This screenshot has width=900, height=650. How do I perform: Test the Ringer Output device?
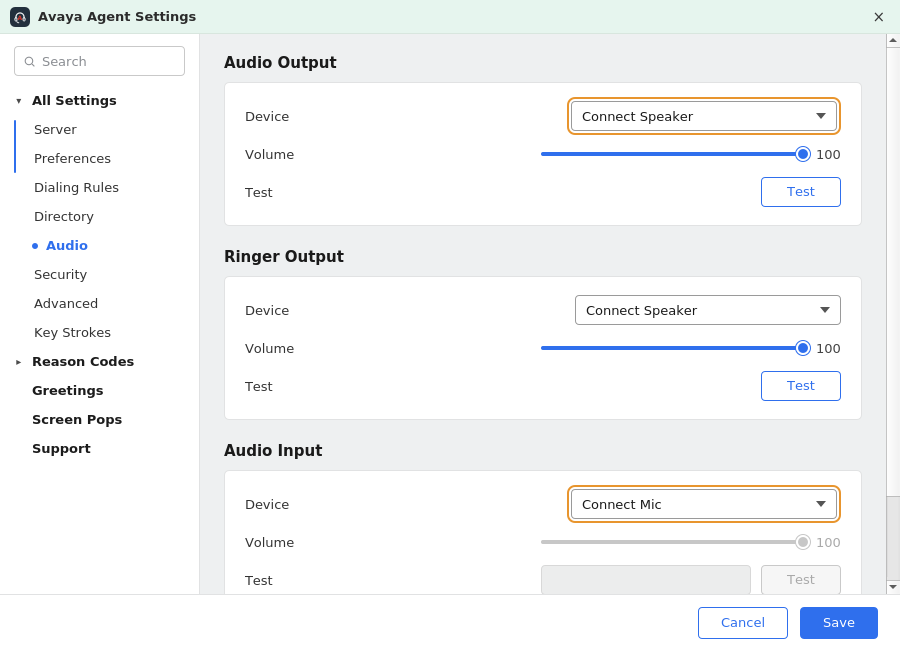(801, 386)
